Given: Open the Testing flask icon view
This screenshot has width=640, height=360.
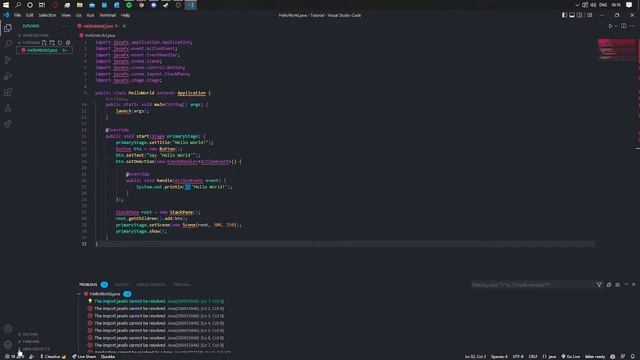Looking at the screenshot, I should [x=8, y=108].
